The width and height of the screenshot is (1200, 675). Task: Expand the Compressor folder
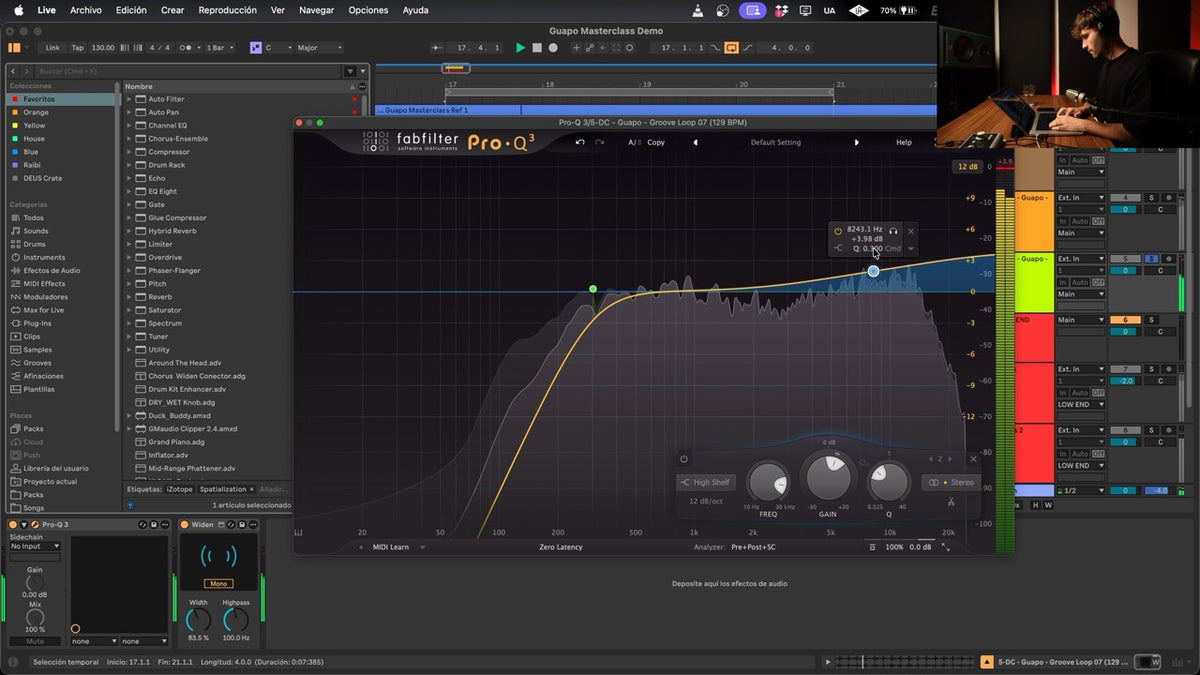(x=129, y=152)
